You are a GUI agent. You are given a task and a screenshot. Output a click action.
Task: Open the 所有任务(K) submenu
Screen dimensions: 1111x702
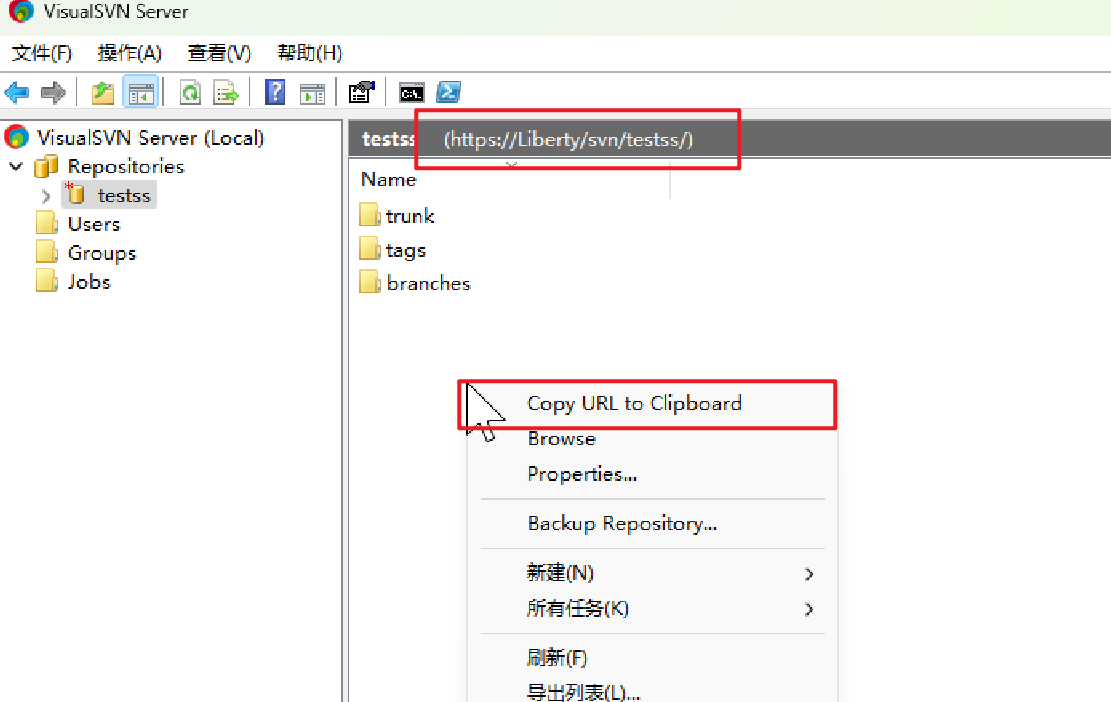[578, 608]
